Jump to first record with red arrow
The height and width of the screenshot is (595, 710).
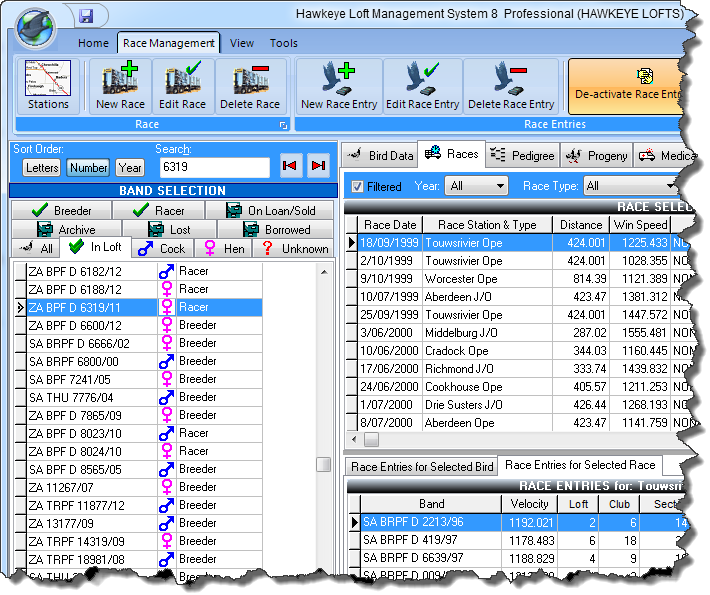(289, 166)
